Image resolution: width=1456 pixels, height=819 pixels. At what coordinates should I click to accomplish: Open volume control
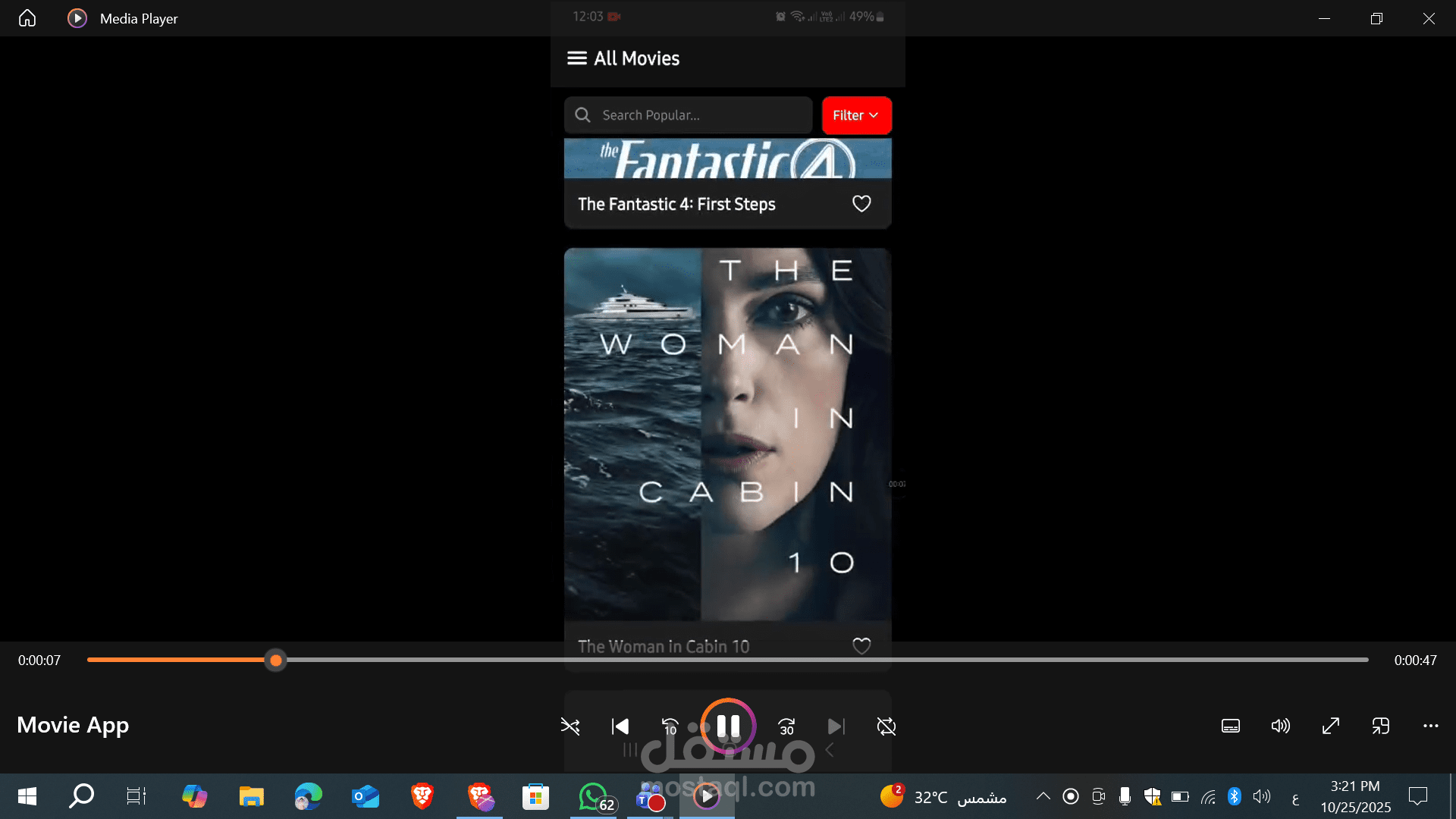(1281, 726)
